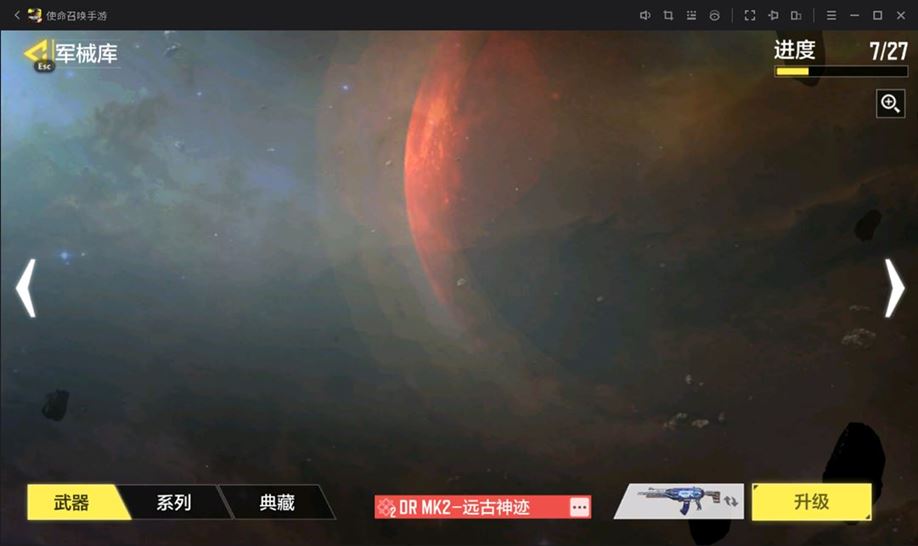
Task: Open the keyboard mapping settings
Action: (691, 15)
